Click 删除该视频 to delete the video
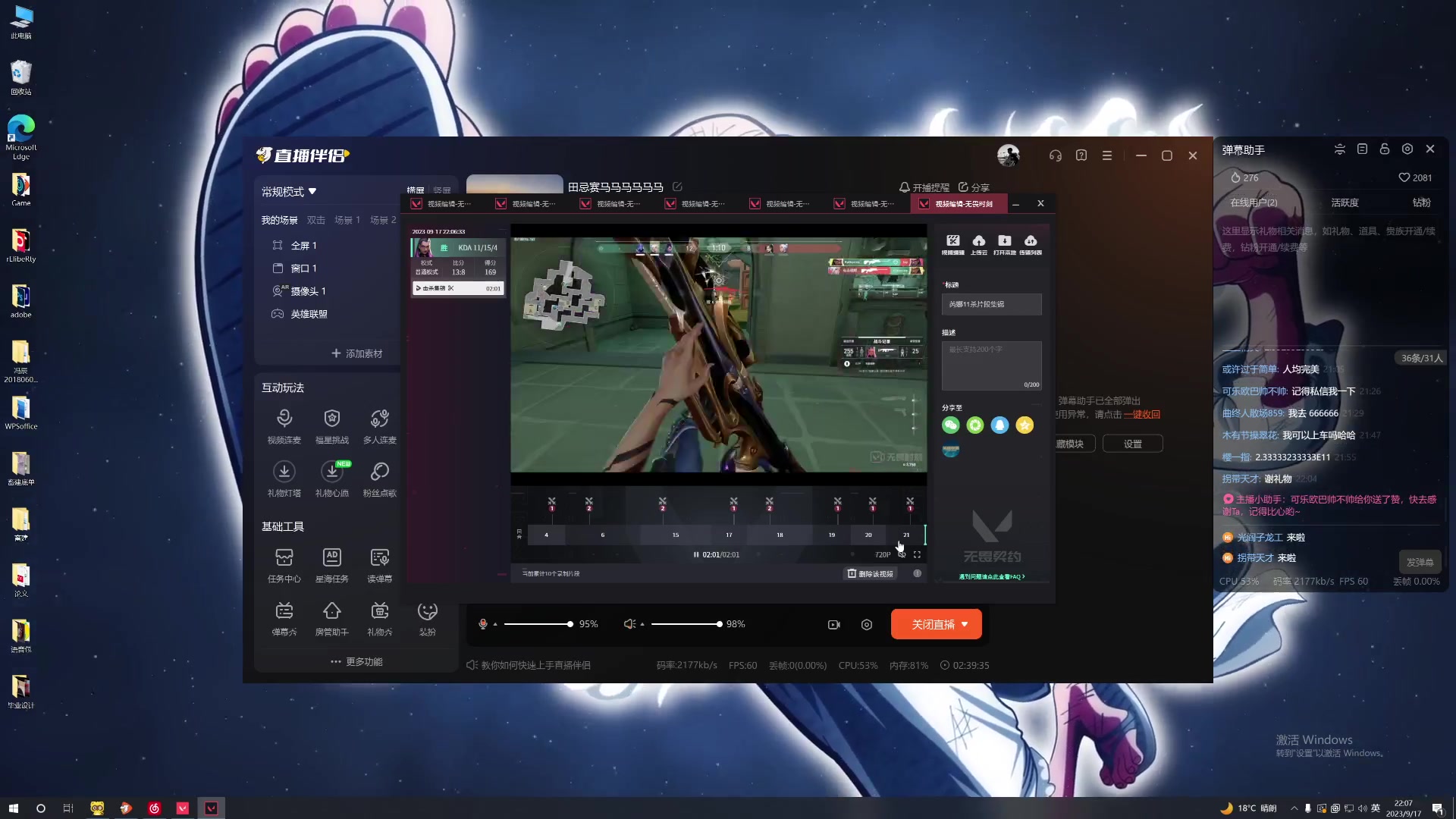 [x=871, y=574]
